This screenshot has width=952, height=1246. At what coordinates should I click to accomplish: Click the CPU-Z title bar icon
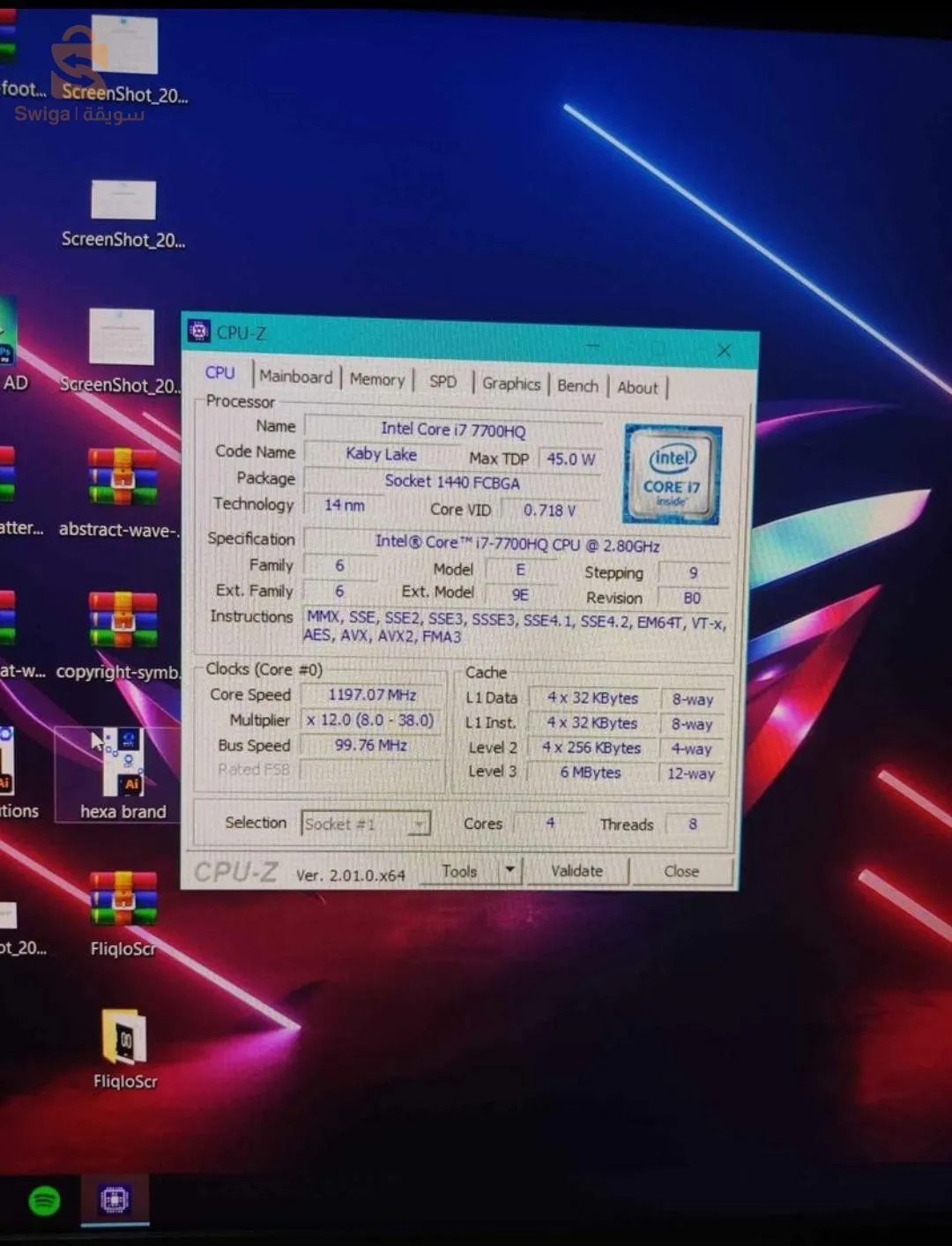point(199,331)
